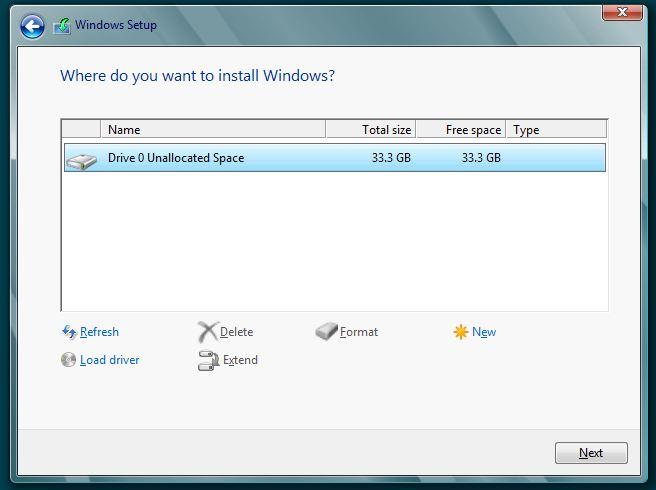Click the Format drive icon
This screenshot has height=490, width=656.
[x=326, y=332]
